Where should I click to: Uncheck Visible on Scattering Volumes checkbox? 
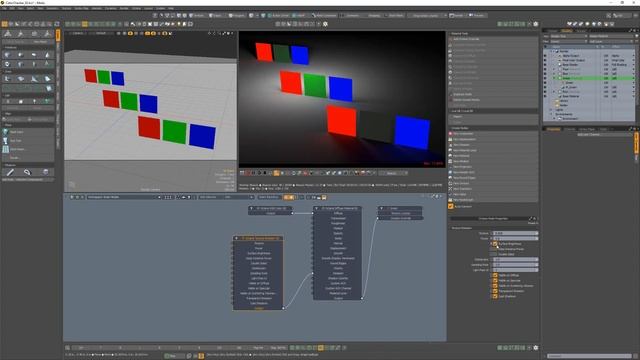pyautogui.click(x=495, y=286)
